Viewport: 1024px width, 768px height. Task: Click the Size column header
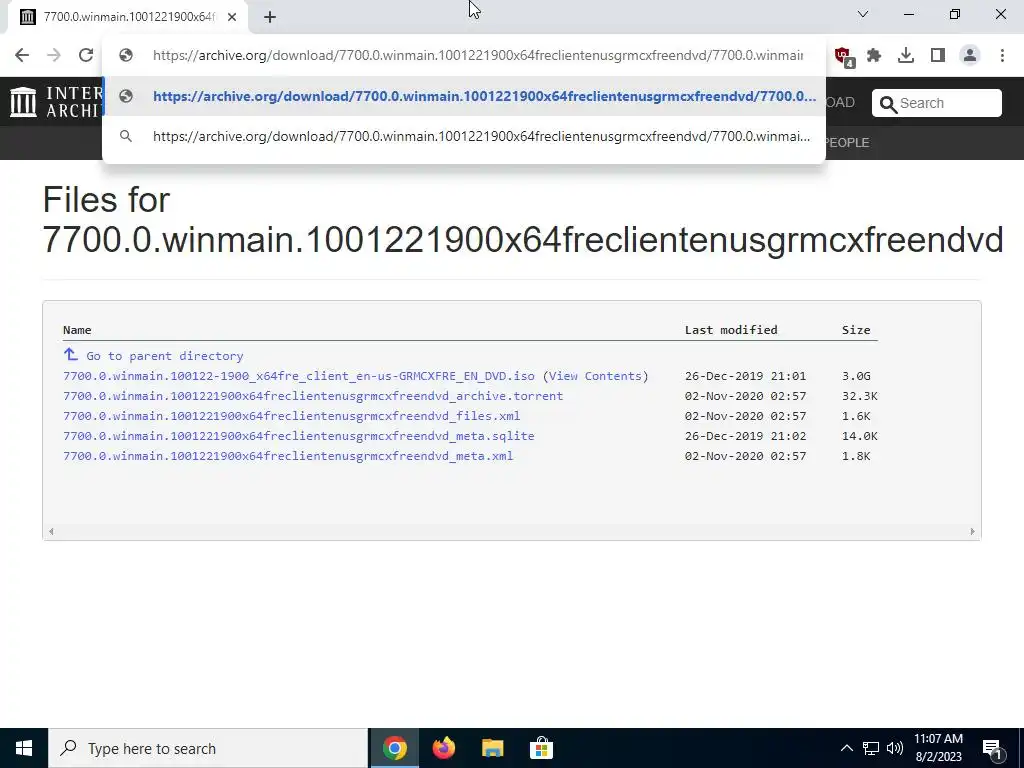(856, 330)
